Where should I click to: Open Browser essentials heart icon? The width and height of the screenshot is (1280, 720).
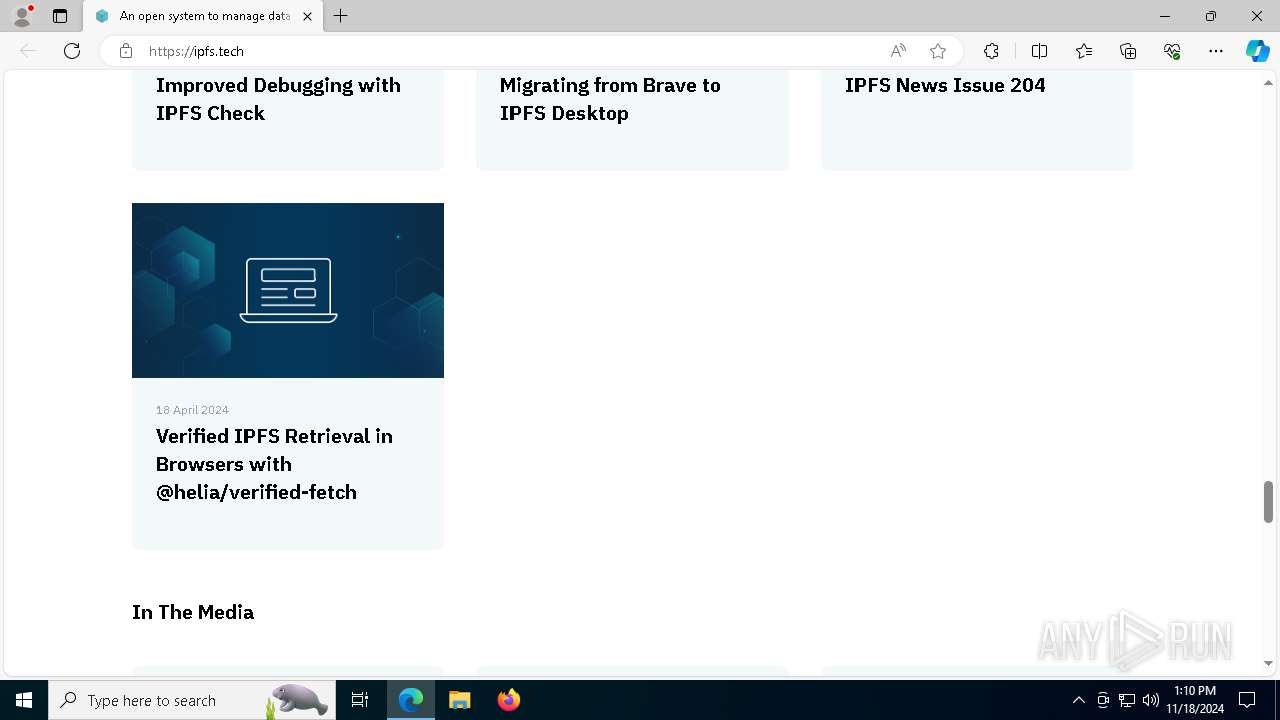1172,51
